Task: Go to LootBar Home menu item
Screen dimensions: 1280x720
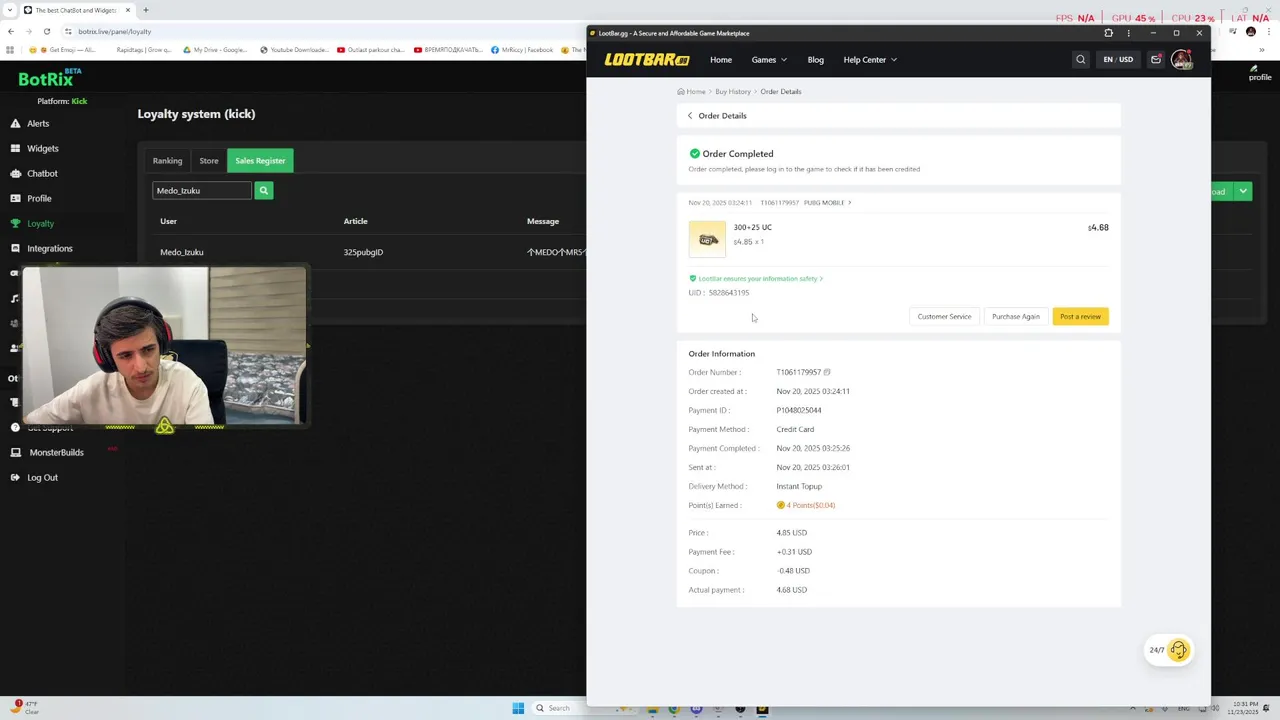Action: coord(721,60)
